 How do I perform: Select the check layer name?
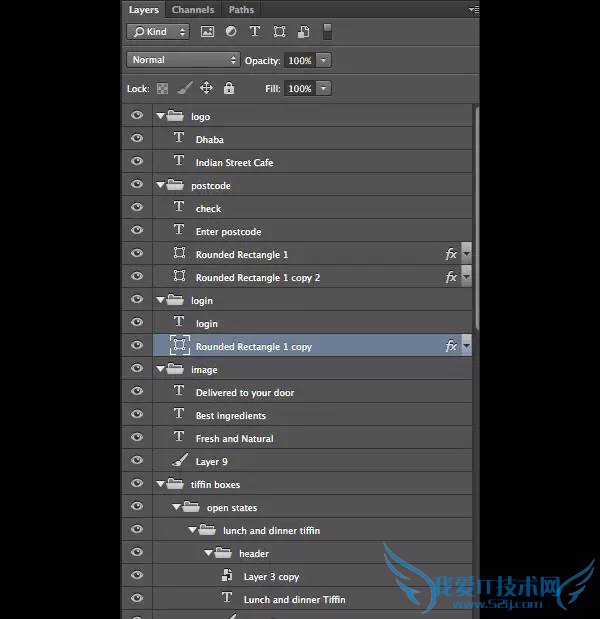pos(208,208)
